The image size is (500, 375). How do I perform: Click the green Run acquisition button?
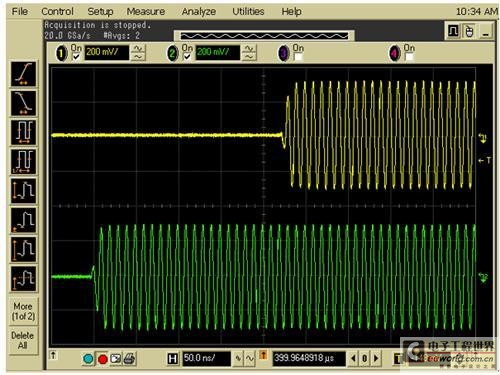88,359
